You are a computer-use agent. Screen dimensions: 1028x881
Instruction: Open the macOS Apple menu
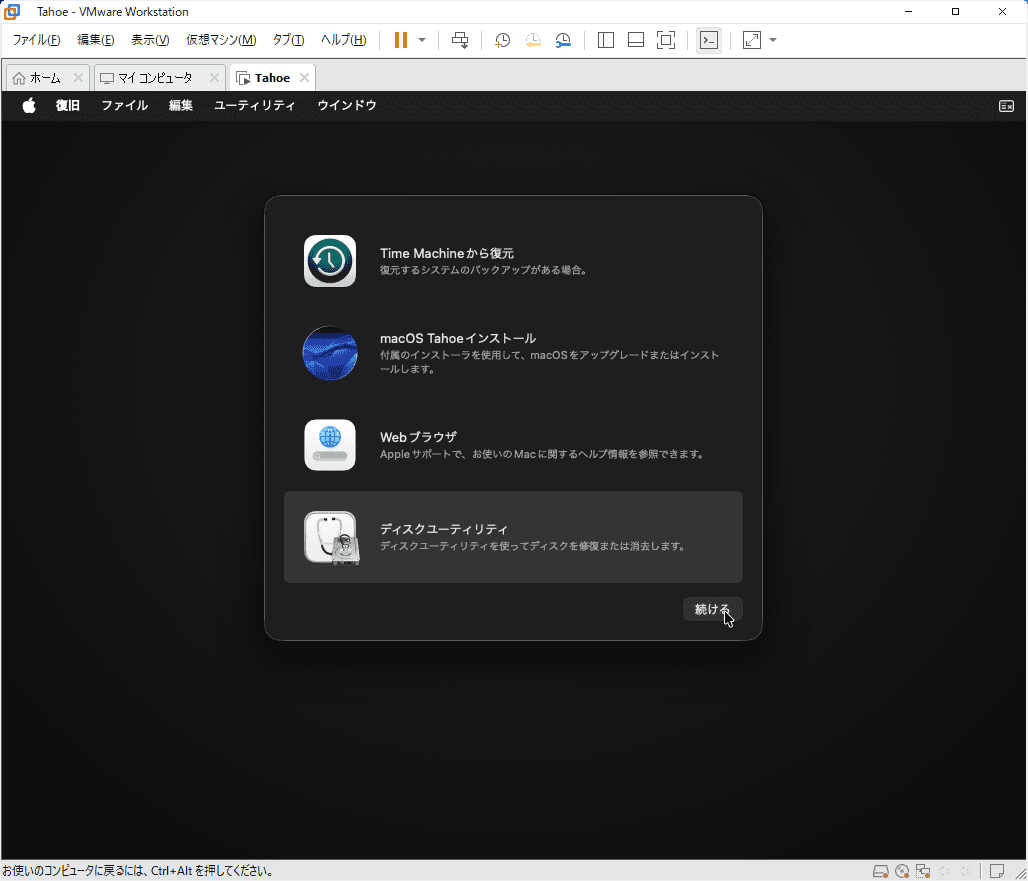[29, 105]
